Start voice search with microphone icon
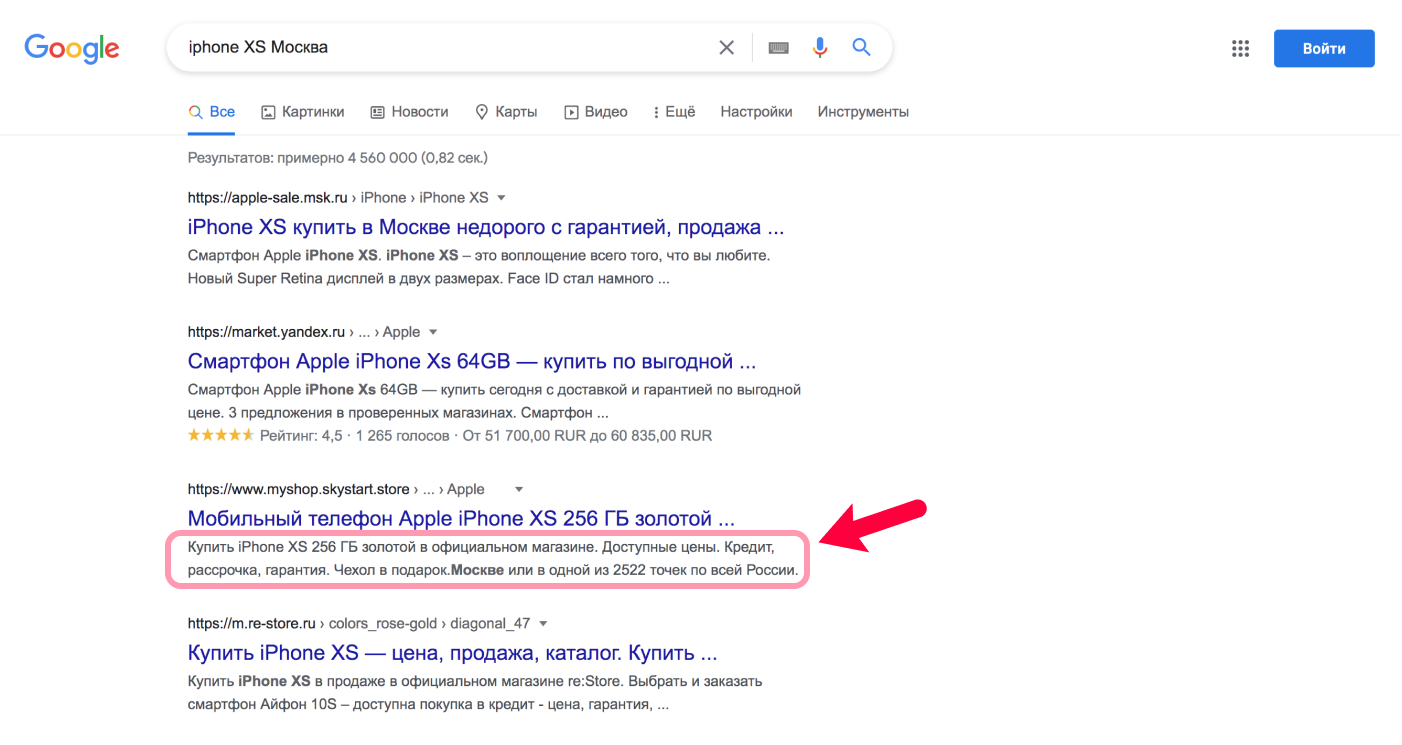 [820, 48]
